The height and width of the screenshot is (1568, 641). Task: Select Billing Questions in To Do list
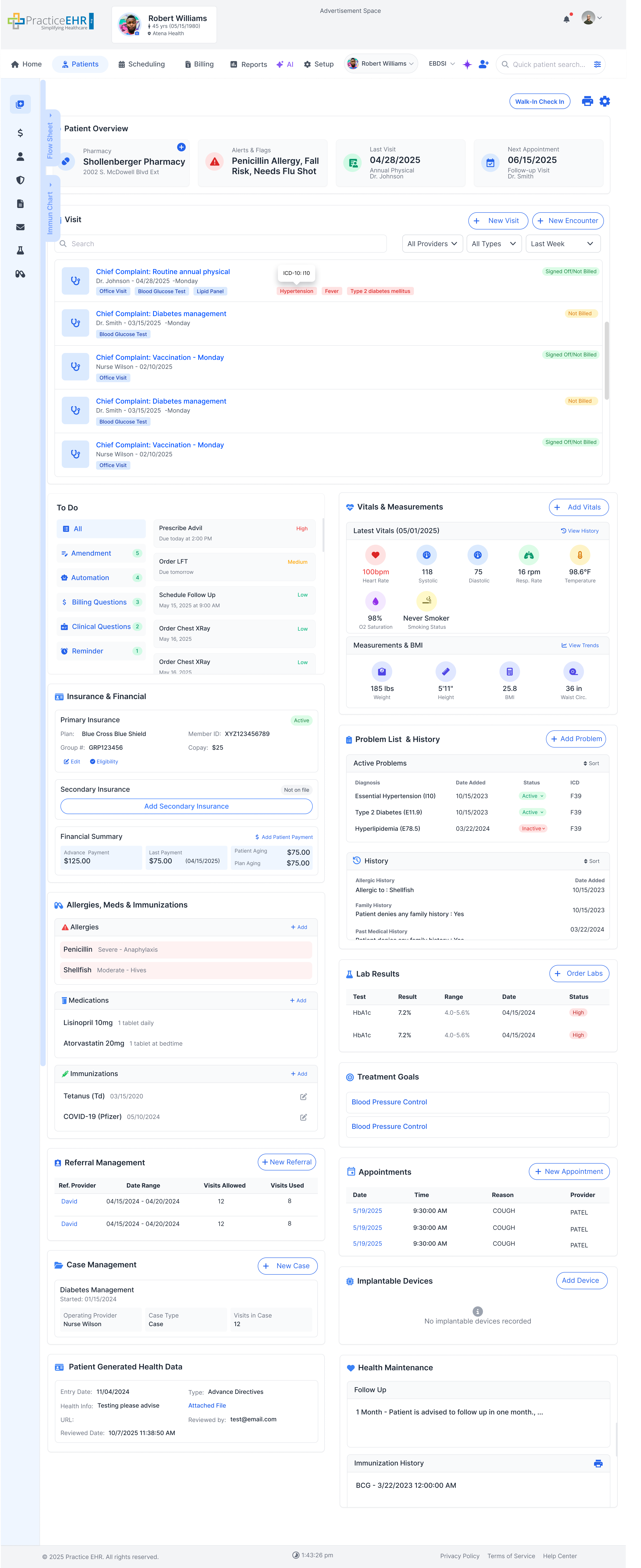[99, 602]
